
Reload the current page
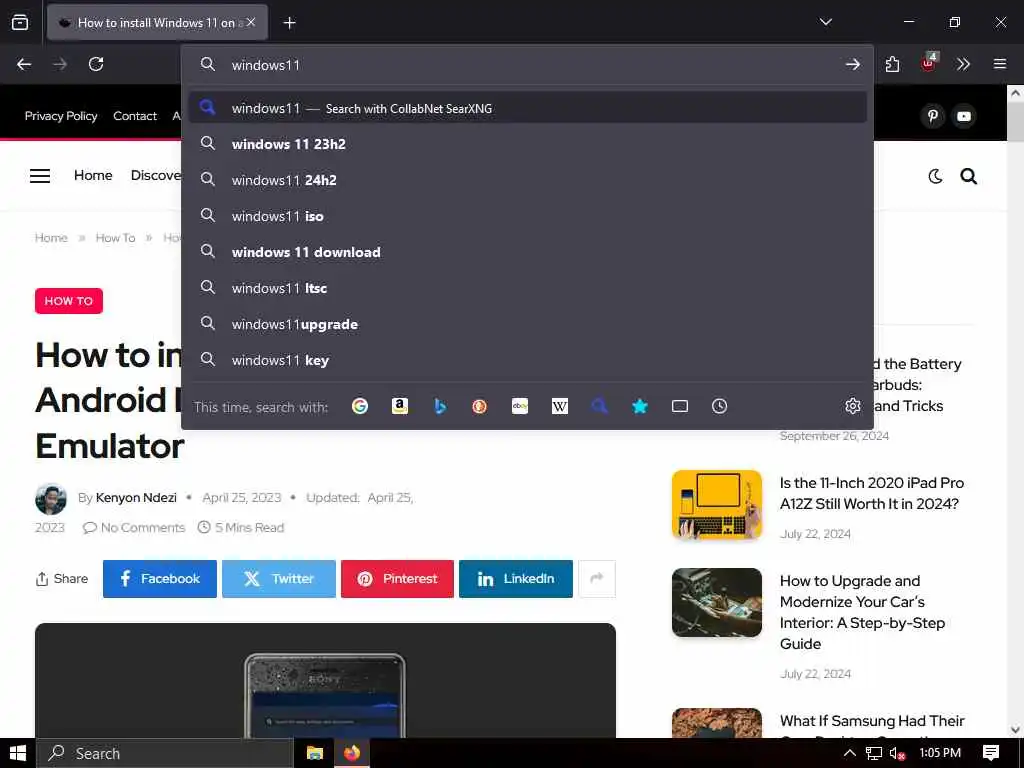[x=96, y=64]
